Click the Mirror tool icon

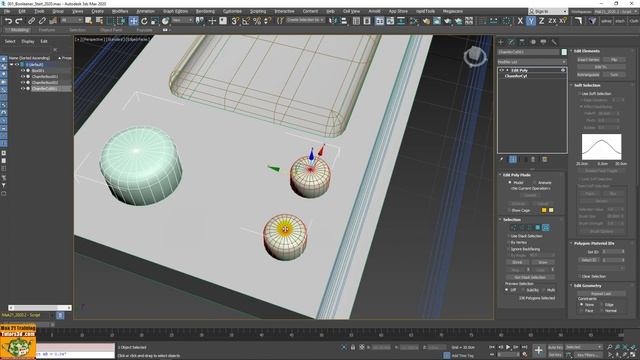point(333,21)
